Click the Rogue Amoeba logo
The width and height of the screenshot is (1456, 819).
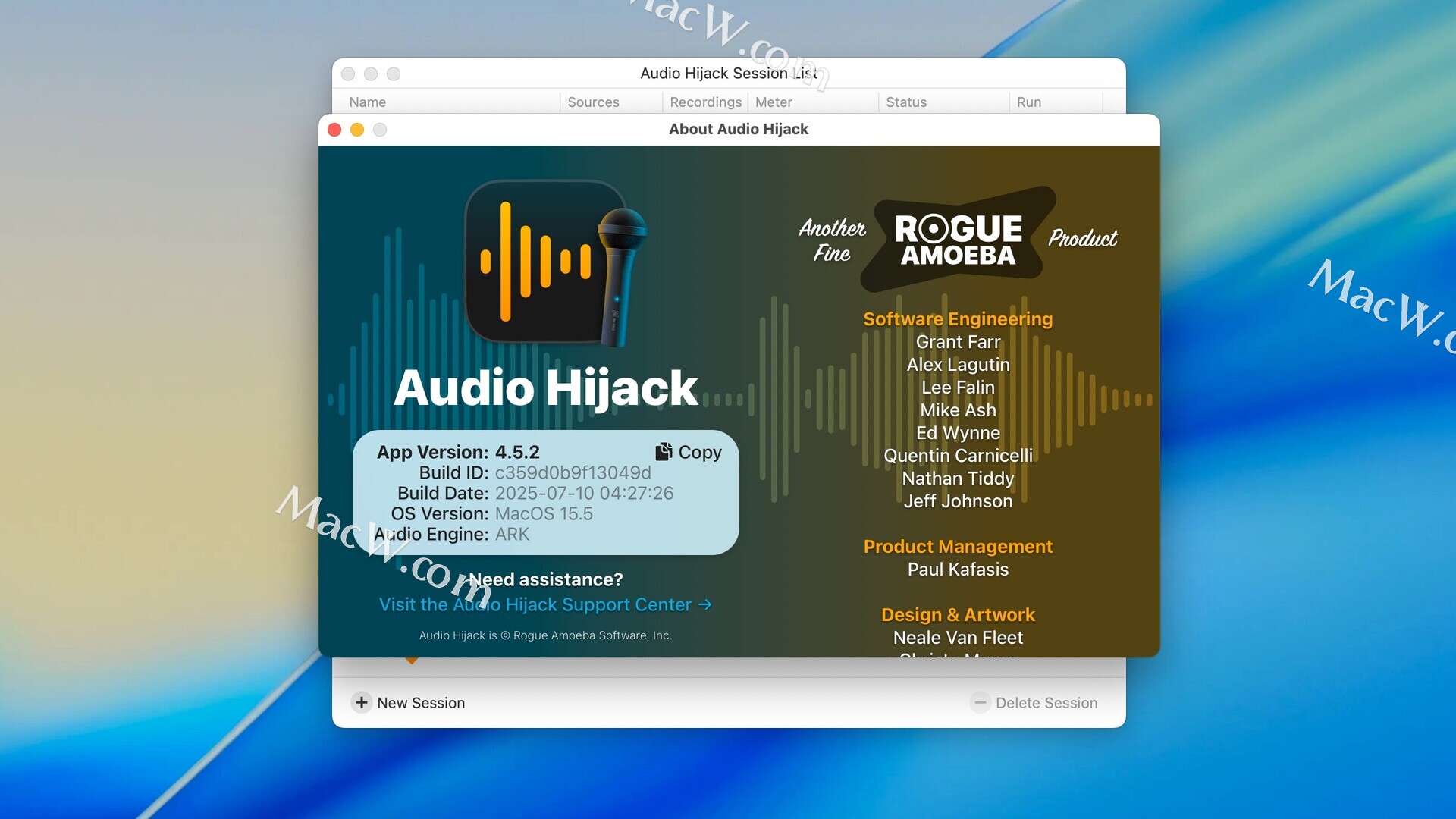(x=958, y=240)
